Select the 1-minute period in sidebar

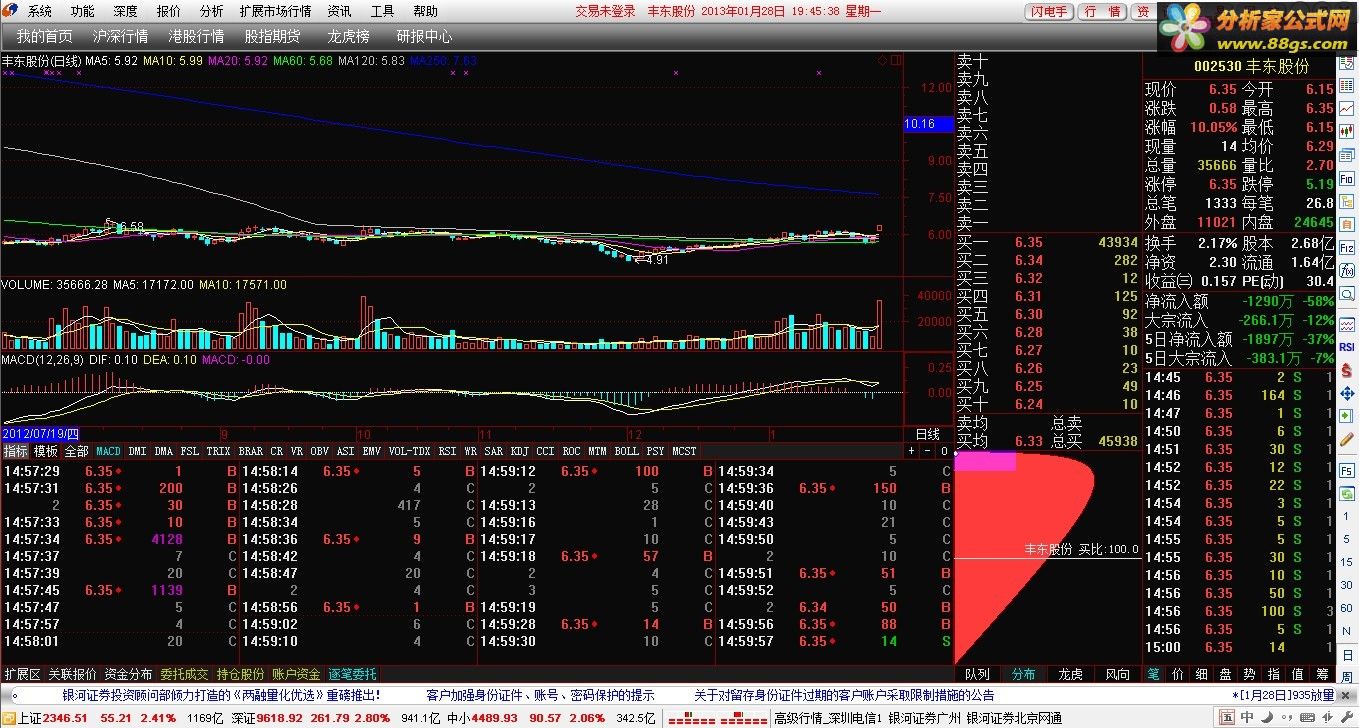pyautogui.click(x=1347, y=515)
